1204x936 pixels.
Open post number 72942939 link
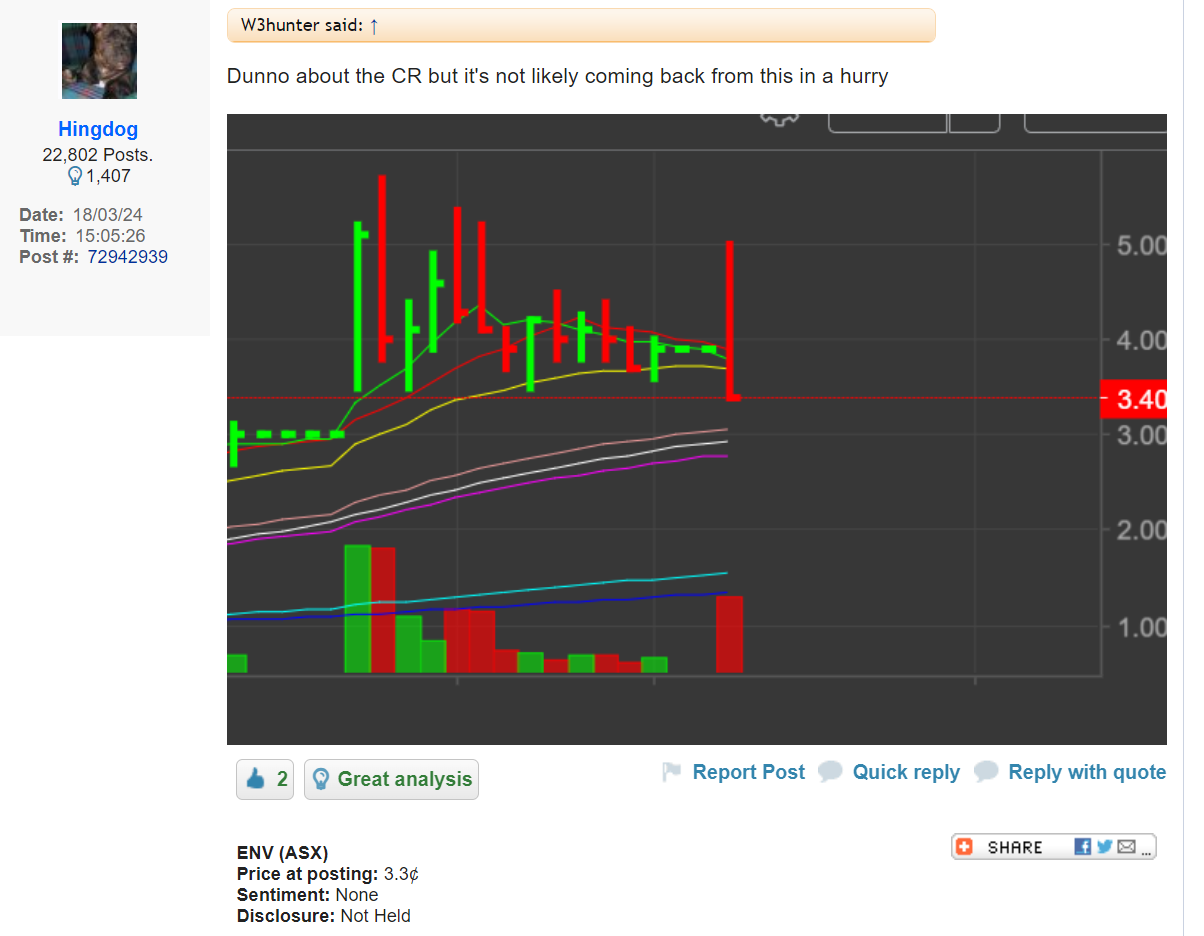pyautogui.click(x=127, y=257)
